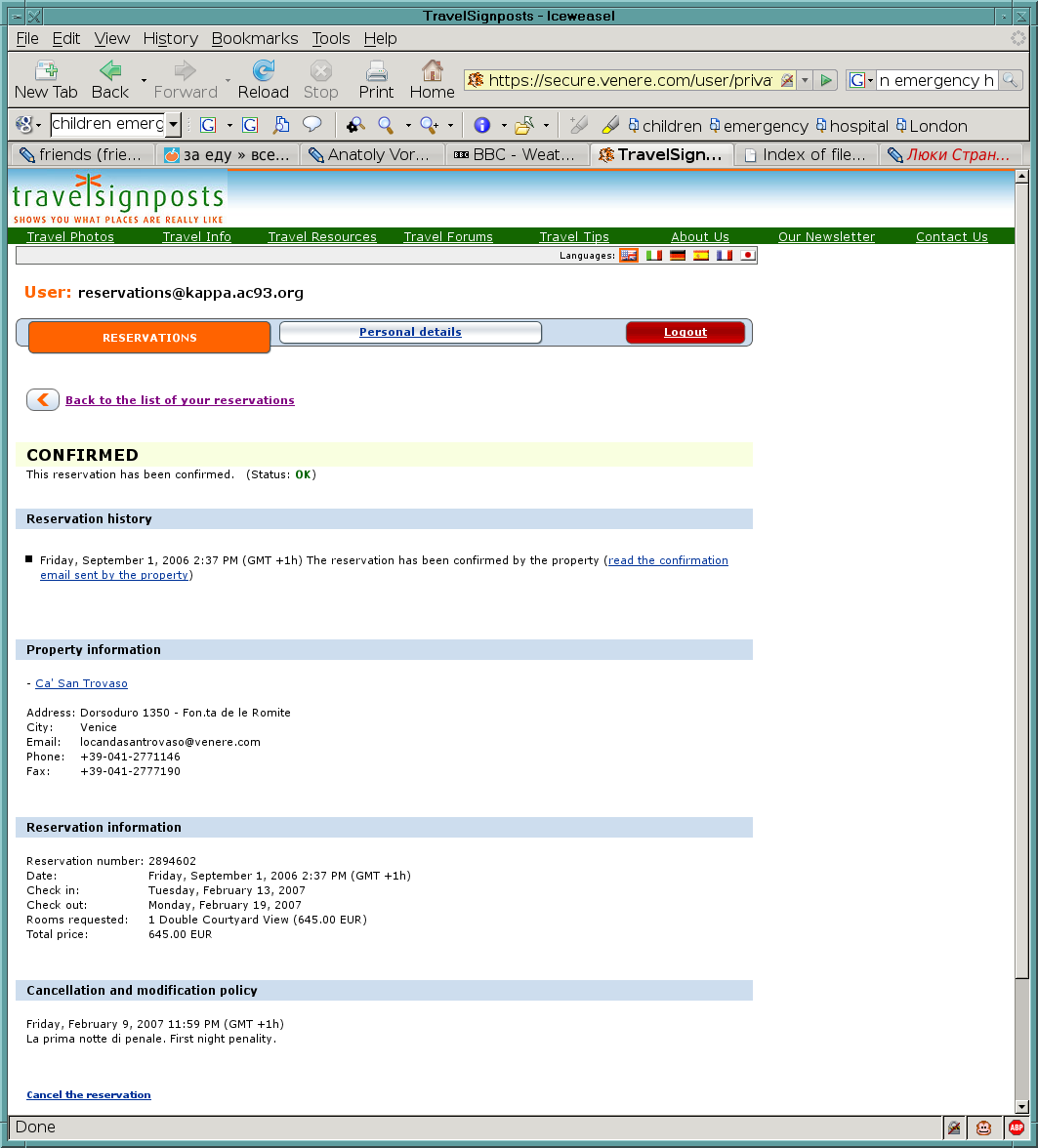Image resolution: width=1038 pixels, height=1148 pixels.
Task: Click the monkey status bar icon
Action: click(983, 1127)
